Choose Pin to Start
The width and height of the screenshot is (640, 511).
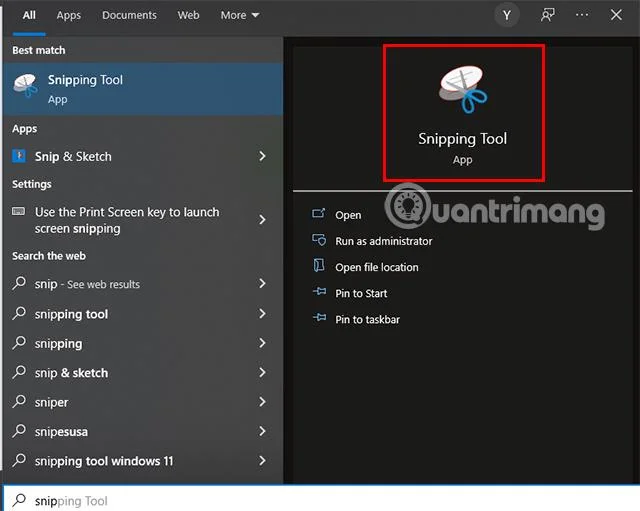tap(361, 293)
